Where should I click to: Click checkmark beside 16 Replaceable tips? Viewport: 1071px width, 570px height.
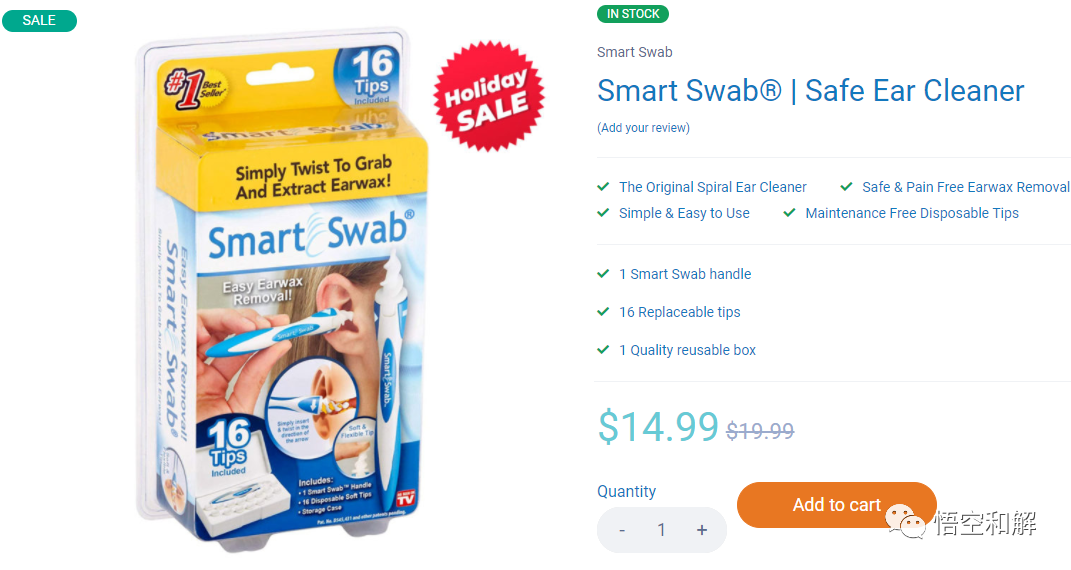pos(603,312)
